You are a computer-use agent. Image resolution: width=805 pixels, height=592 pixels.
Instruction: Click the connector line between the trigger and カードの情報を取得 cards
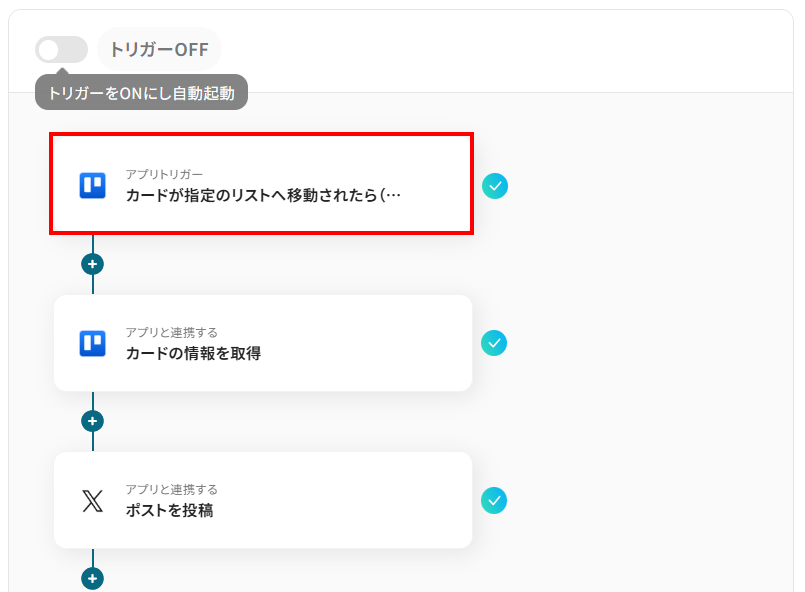pyautogui.click(x=92, y=285)
